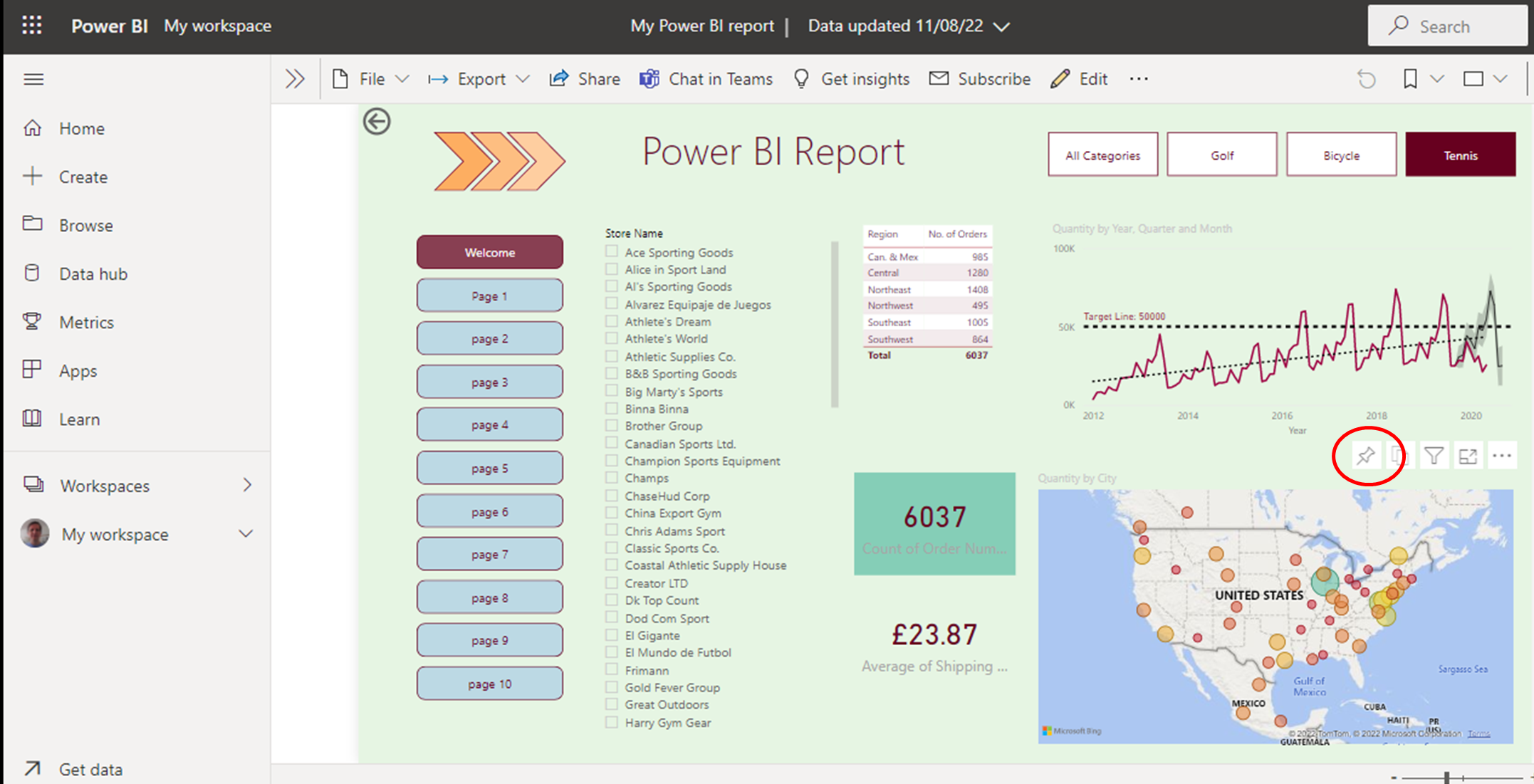Click the Search input field

pyautogui.click(x=1449, y=26)
